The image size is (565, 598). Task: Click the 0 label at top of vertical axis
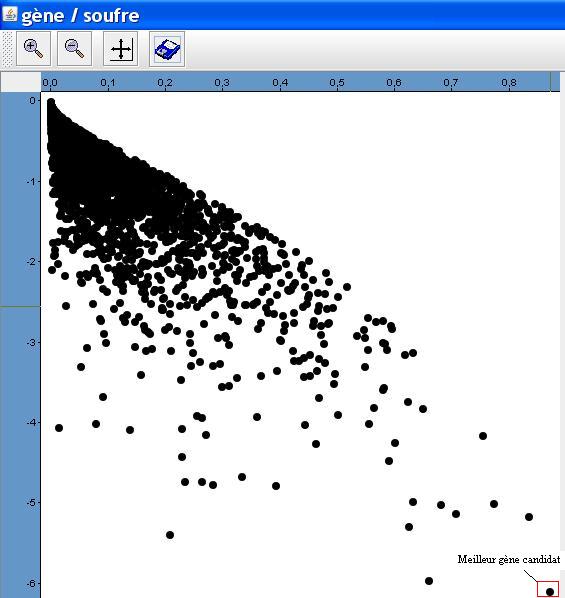(34, 100)
